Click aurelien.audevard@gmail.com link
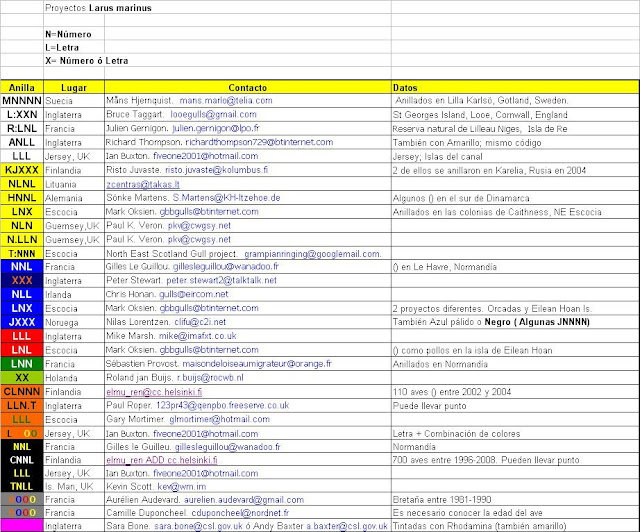 244,500
